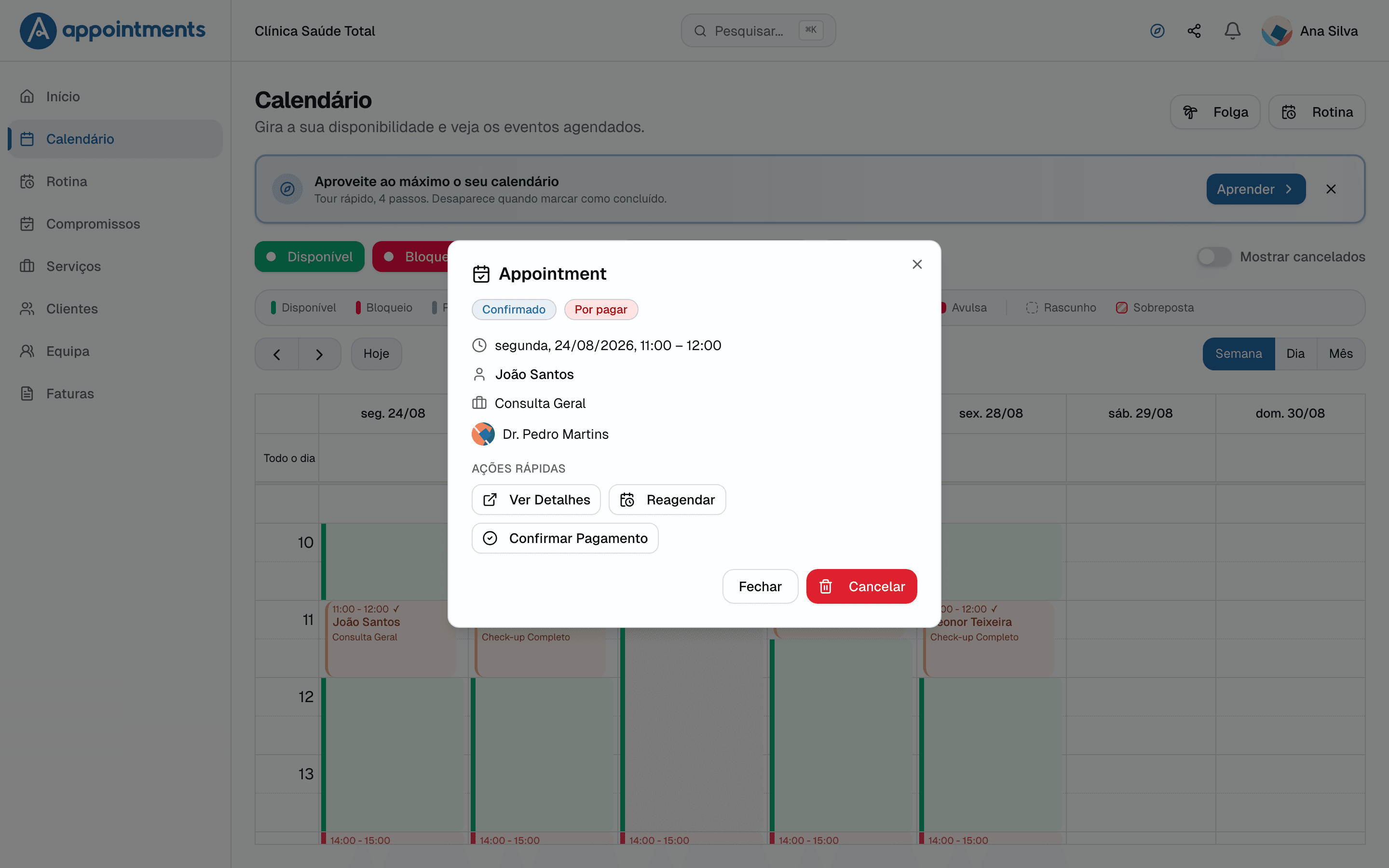Click Dr. Pedro Martins avatar
The width and height of the screenshot is (1389, 868).
483,434
